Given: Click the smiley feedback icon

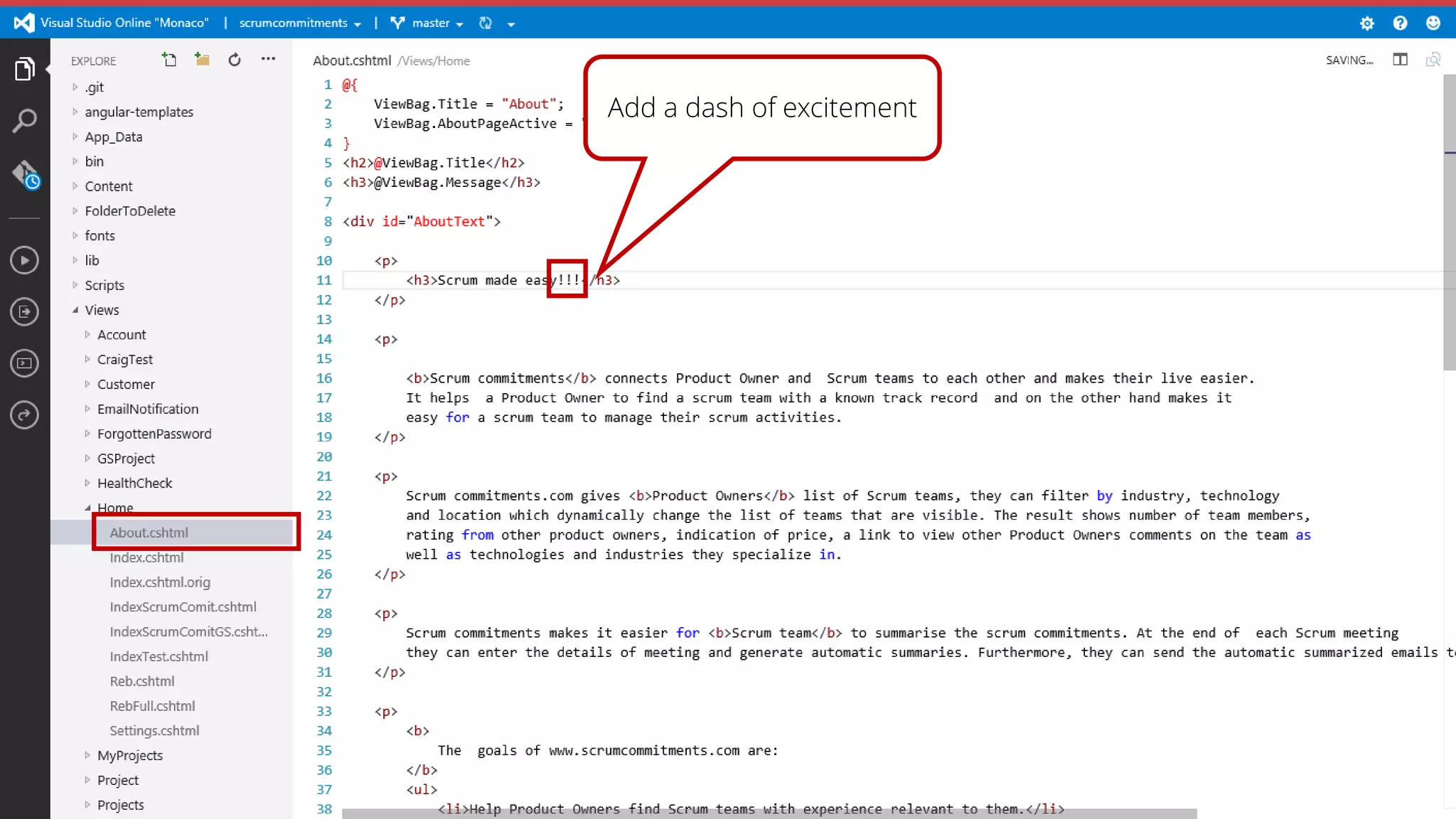Looking at the screenshot, I should (1433, 23).
